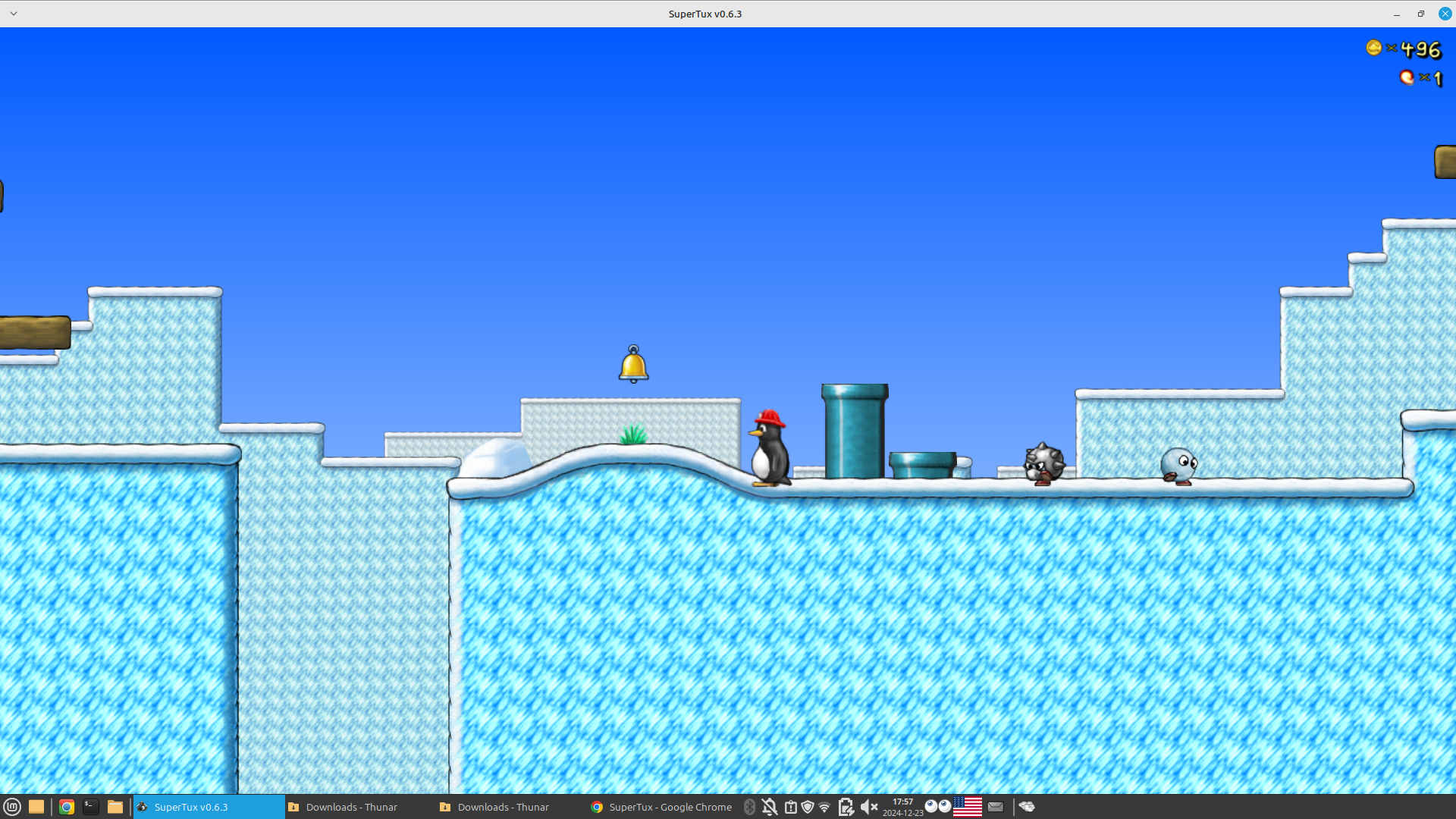Unmute the volume speaker icon

pyautogui.click(x=868, y=807)
